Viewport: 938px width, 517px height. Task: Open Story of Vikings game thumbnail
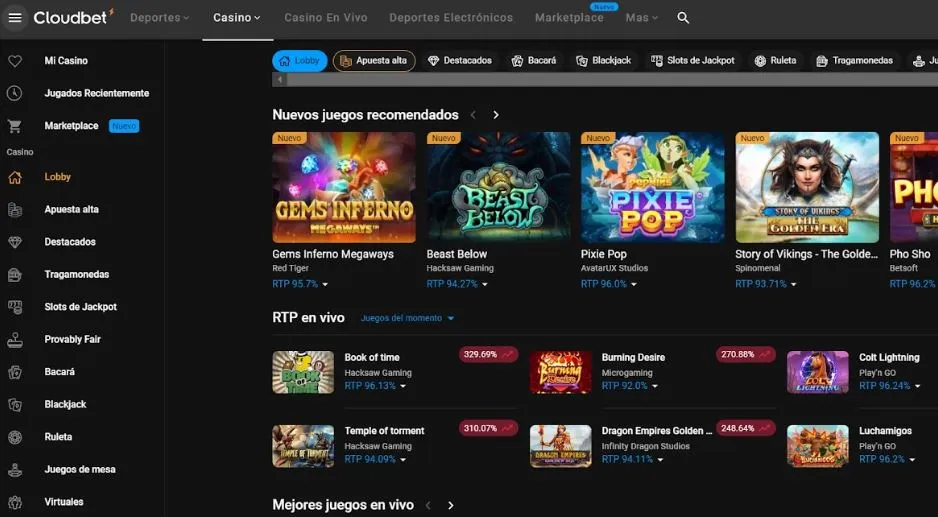807,187
